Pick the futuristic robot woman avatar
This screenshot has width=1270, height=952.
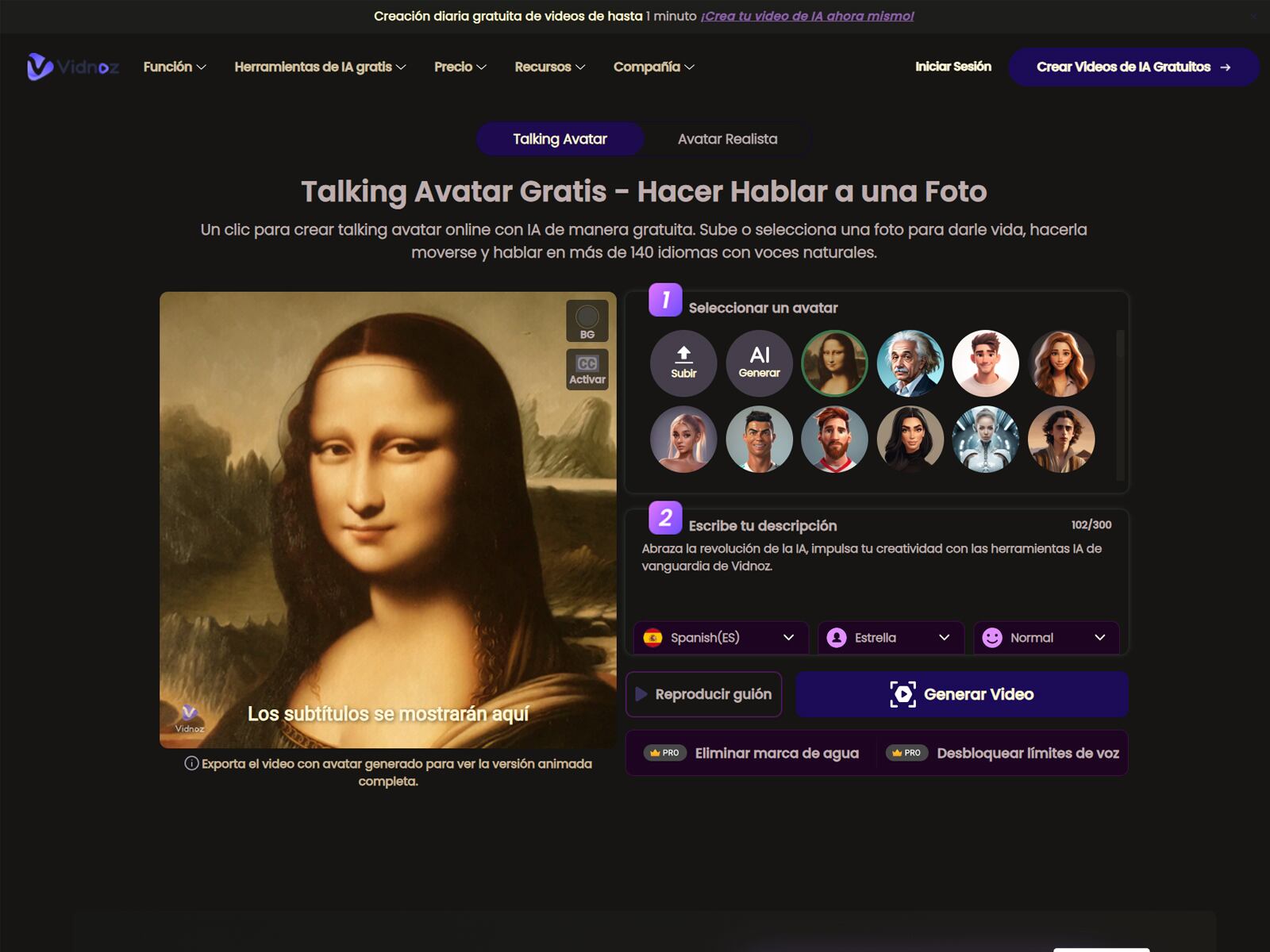click(x=986, y=440)
